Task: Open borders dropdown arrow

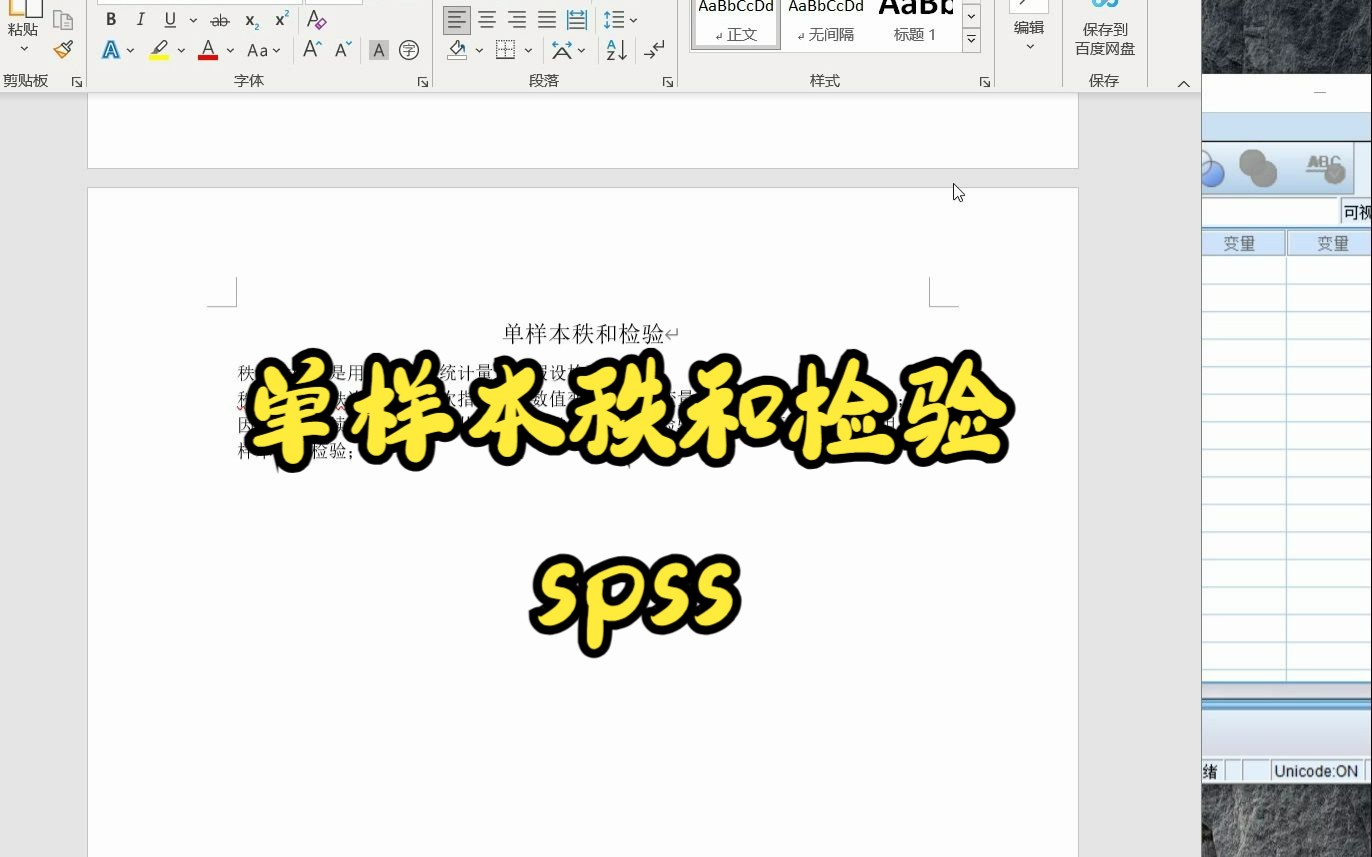Action: (x=527, y=50)
